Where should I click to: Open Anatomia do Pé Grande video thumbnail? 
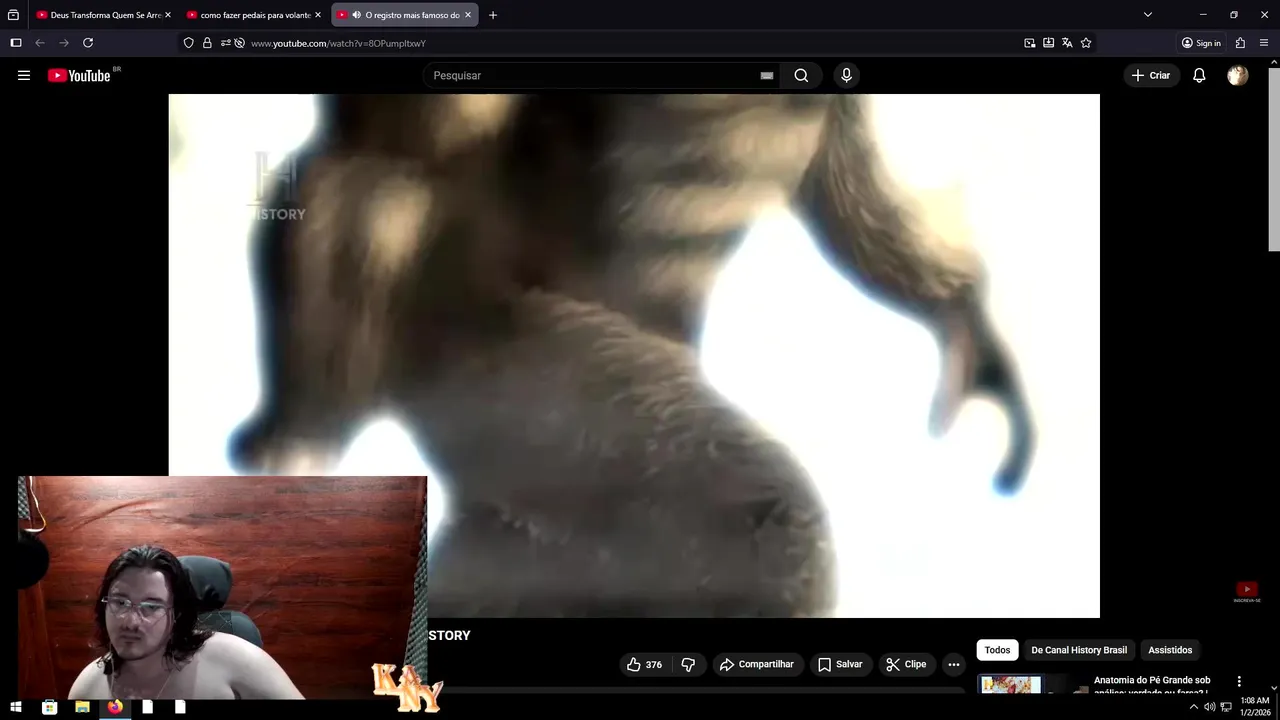tap(1033, 685)
